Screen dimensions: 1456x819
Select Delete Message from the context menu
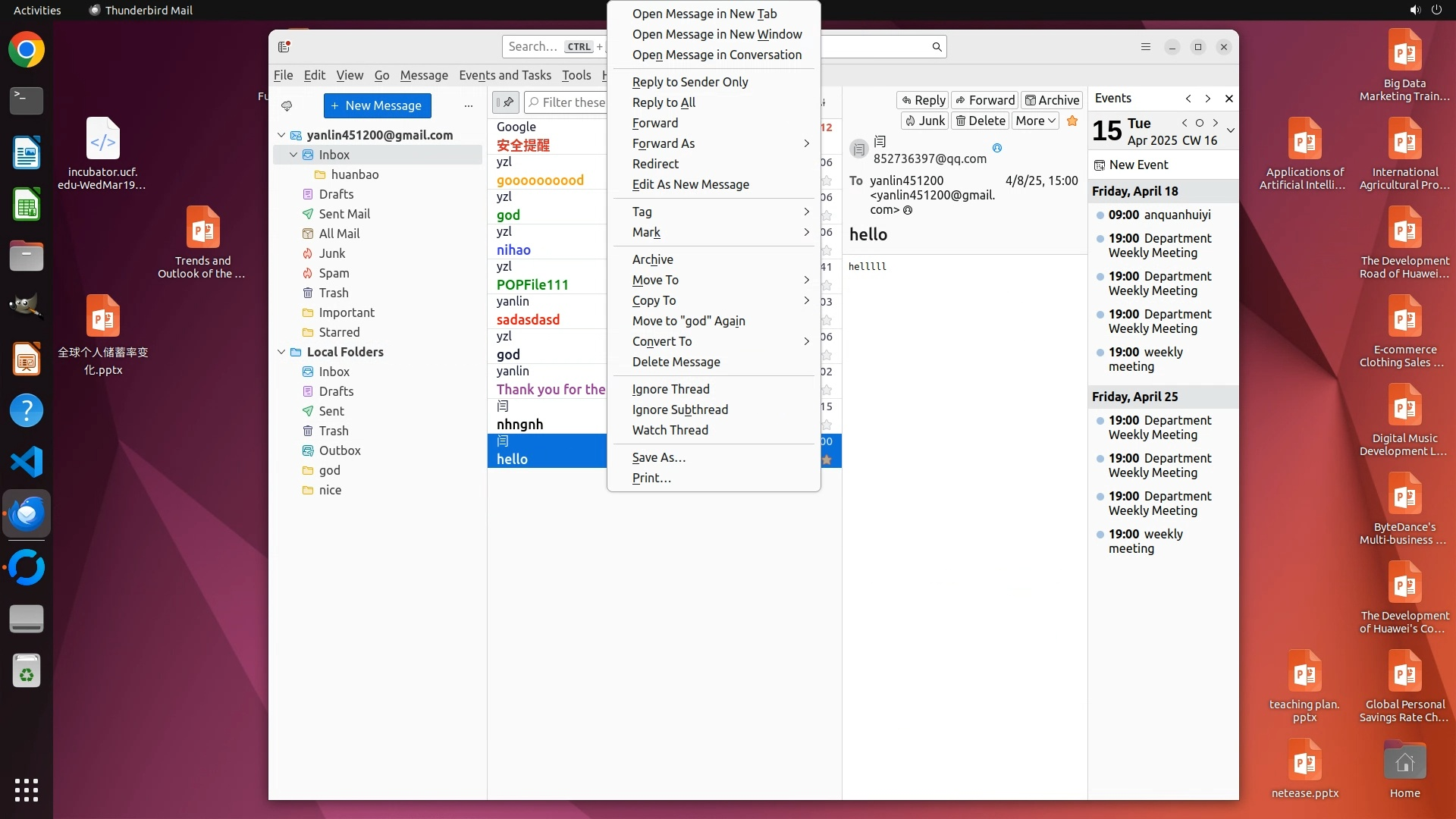(676, 362)
